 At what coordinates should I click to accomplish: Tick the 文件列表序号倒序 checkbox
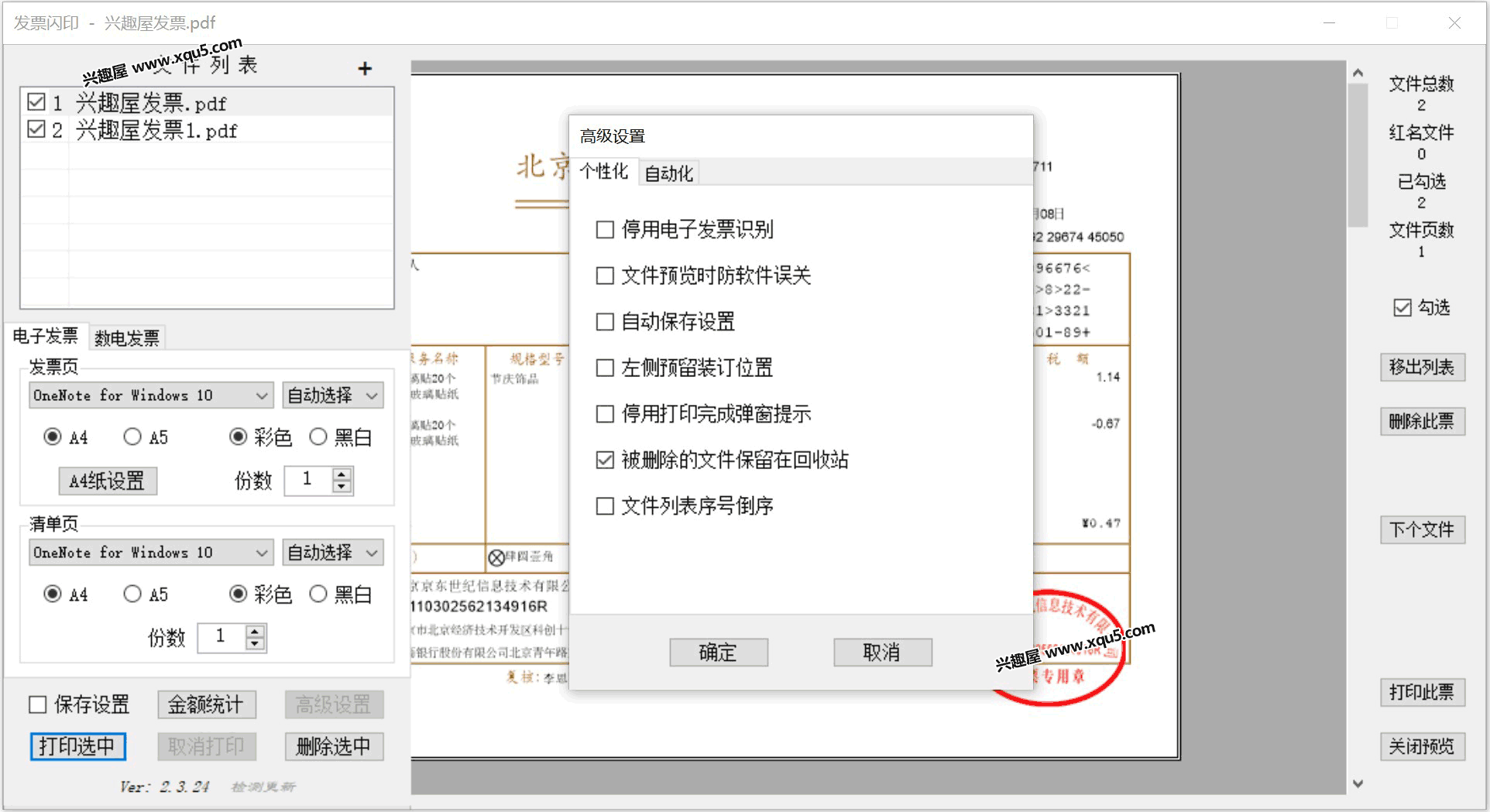tap(605, 506)
